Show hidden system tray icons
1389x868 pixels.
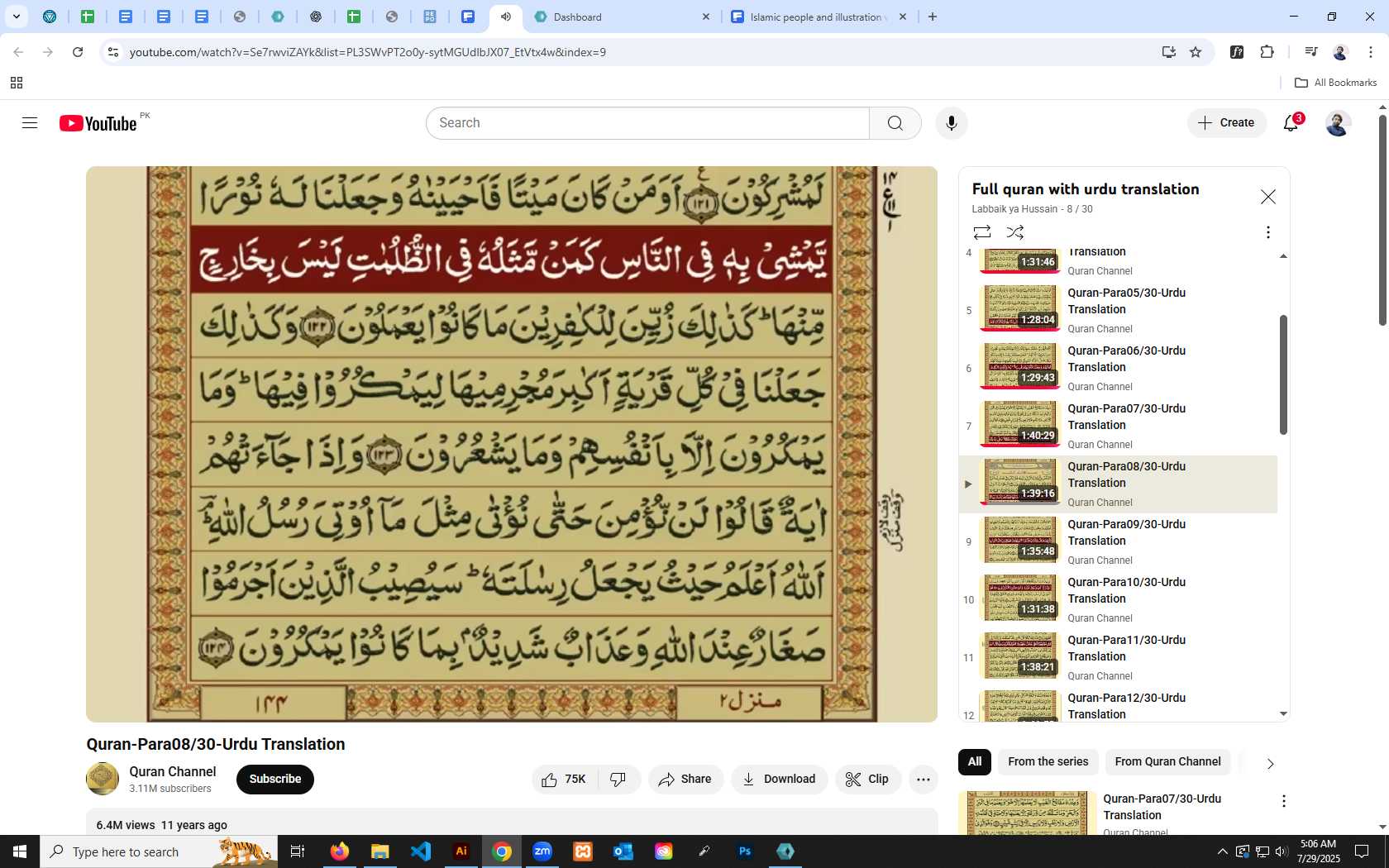[1222, 851]
